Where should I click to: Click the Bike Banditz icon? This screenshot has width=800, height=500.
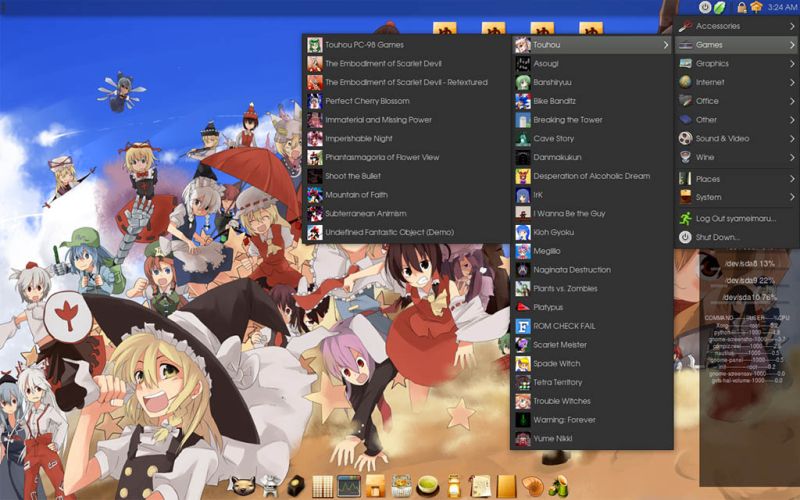coord(523,101)
